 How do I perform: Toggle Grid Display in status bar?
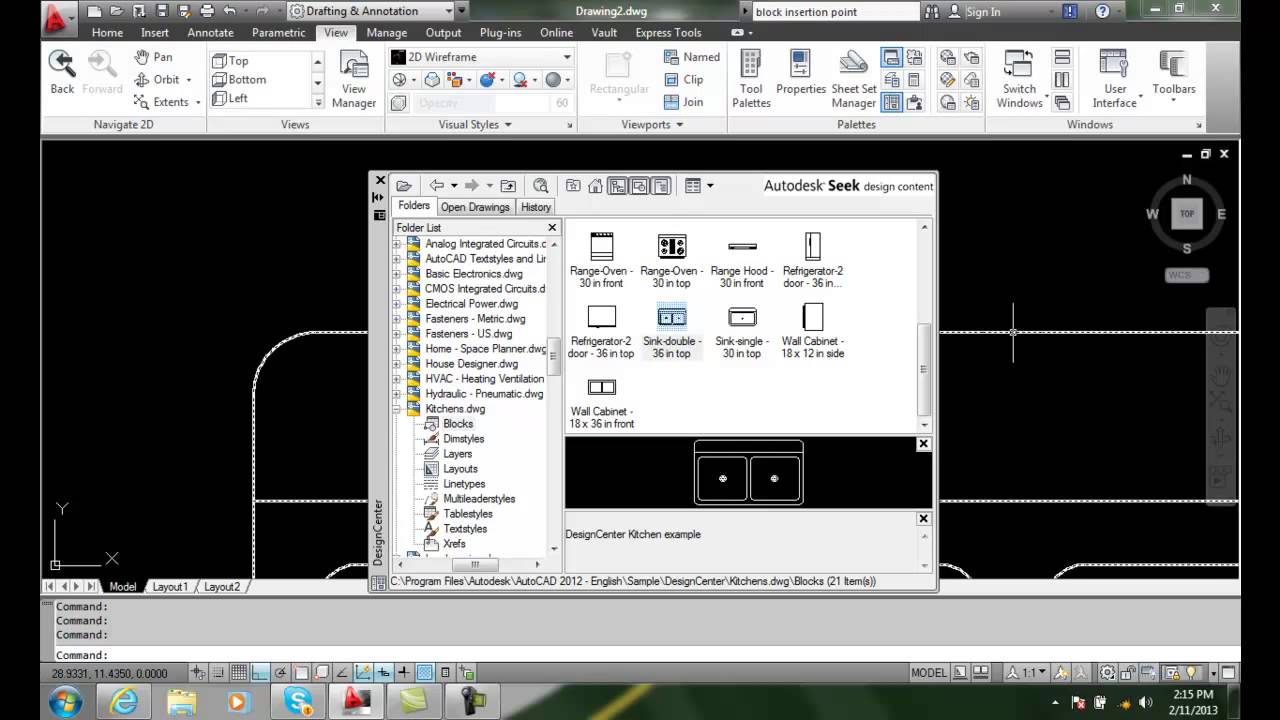click(x=239, y=673)
